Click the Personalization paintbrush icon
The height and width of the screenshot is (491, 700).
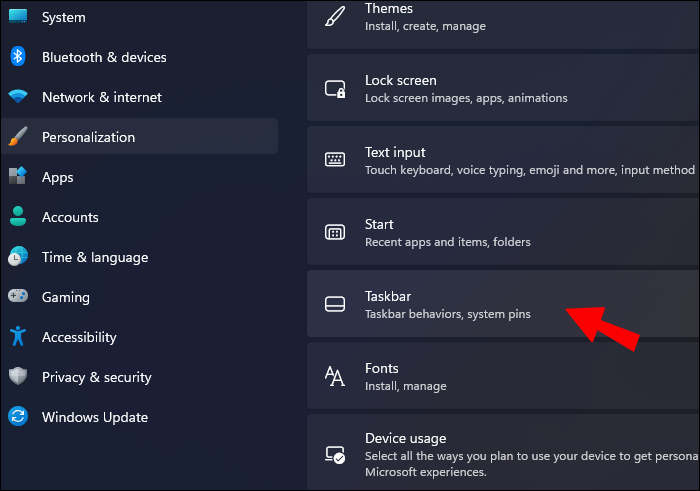coord(18,137)
